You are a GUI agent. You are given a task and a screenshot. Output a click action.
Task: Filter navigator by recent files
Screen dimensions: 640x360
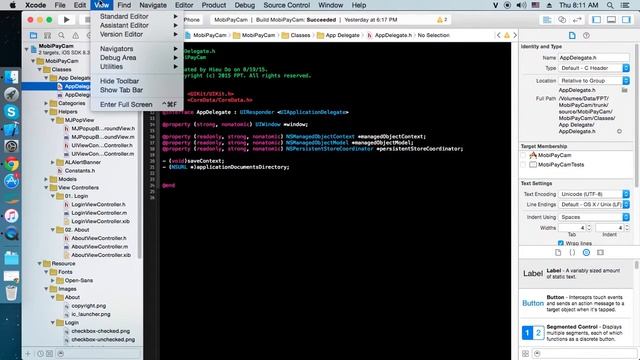tap(40, 353)
